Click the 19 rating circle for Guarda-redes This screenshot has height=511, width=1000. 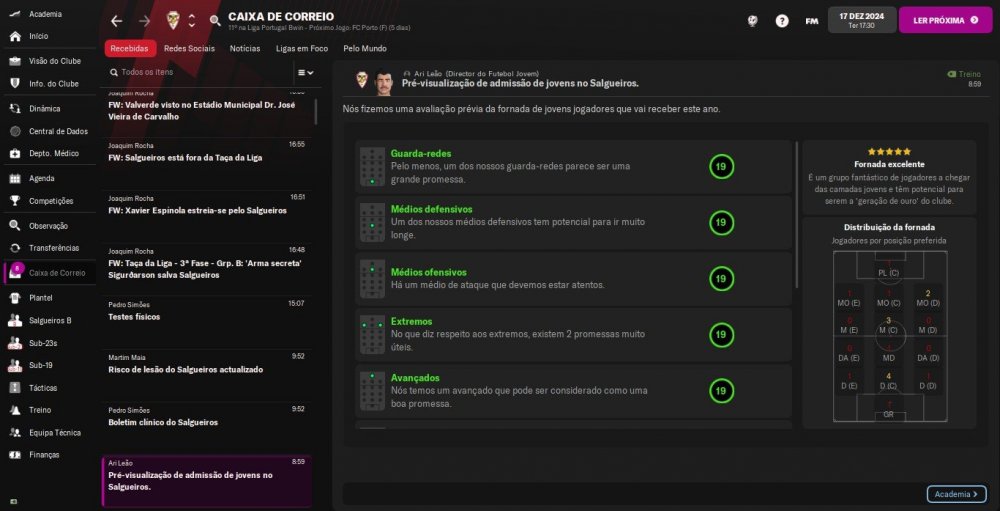pos(721,167)
